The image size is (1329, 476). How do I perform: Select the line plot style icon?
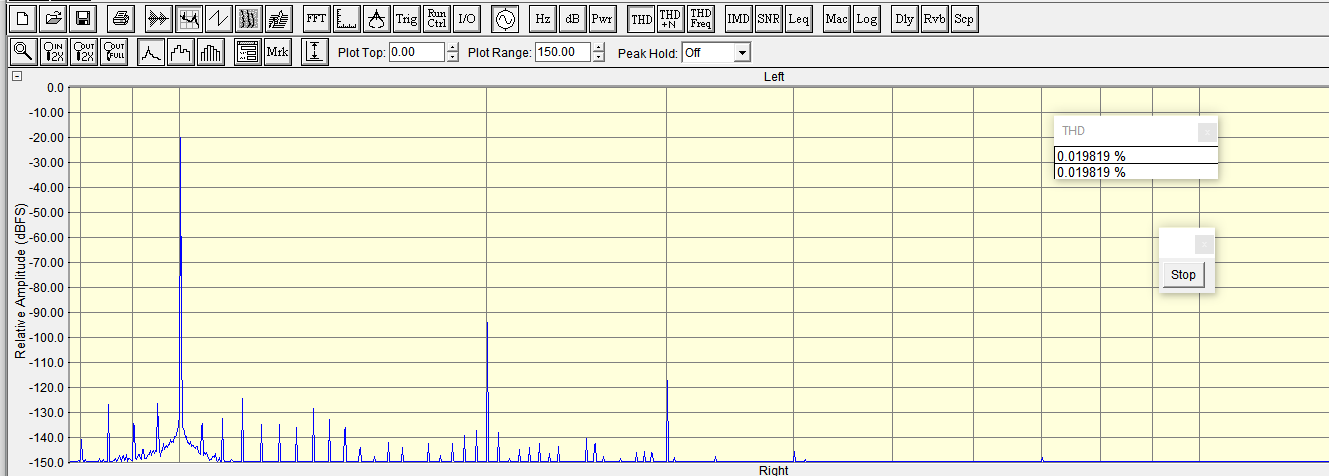[x=151, y=53]
